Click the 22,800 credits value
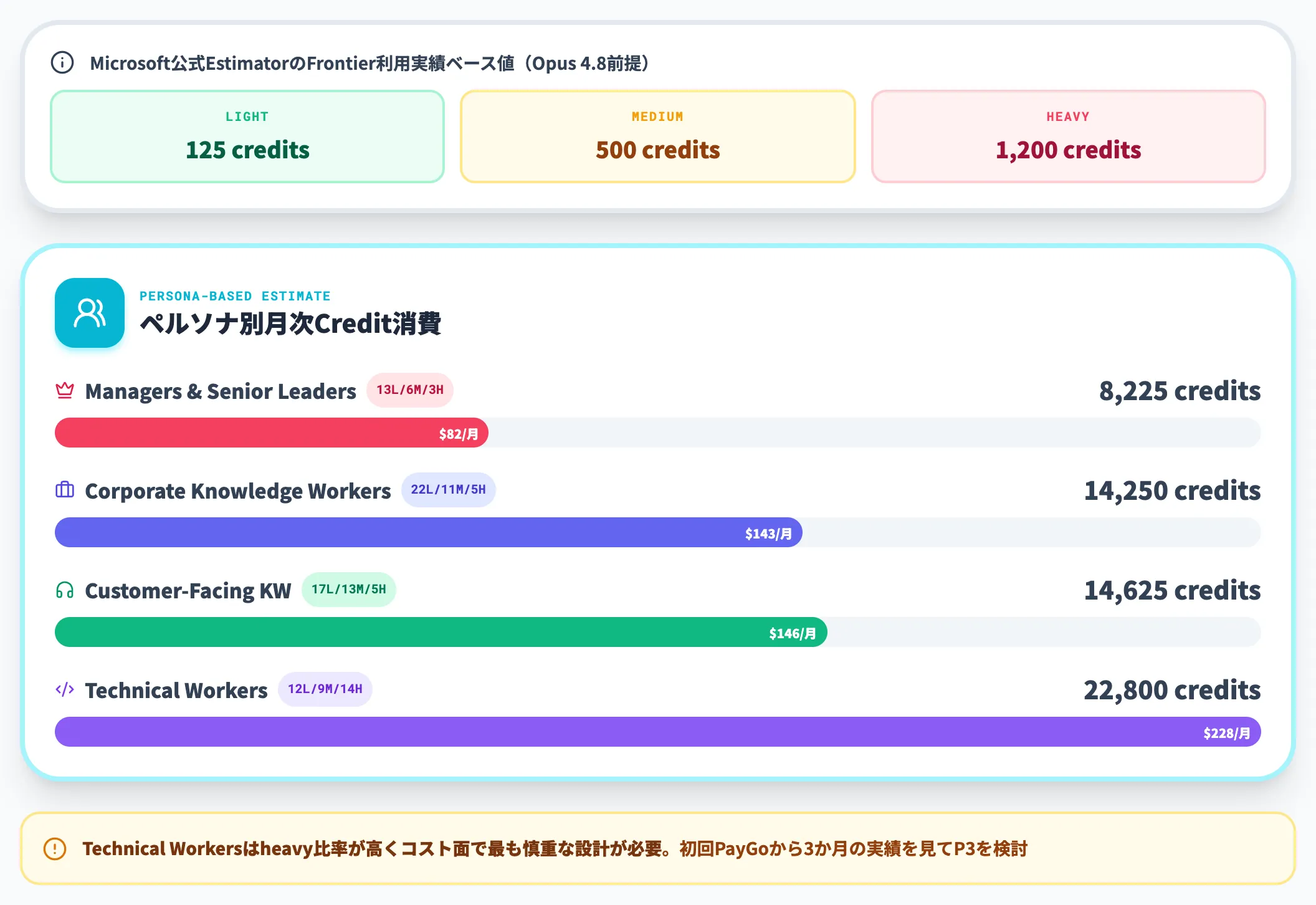Viewport: 1316px width, 905px height. pos(1172,691)
